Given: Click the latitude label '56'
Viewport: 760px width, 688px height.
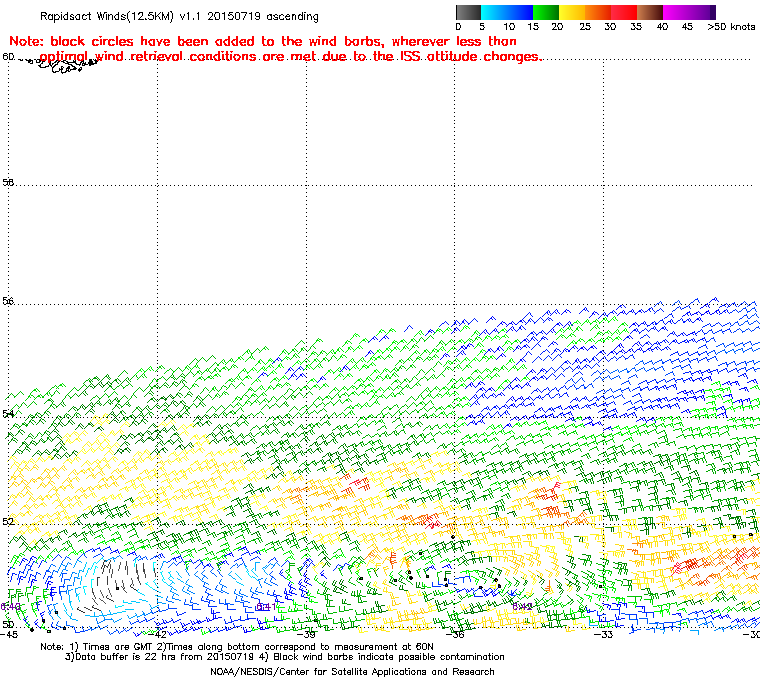Looking at the screenshot, I should click(x=8, y=301).
